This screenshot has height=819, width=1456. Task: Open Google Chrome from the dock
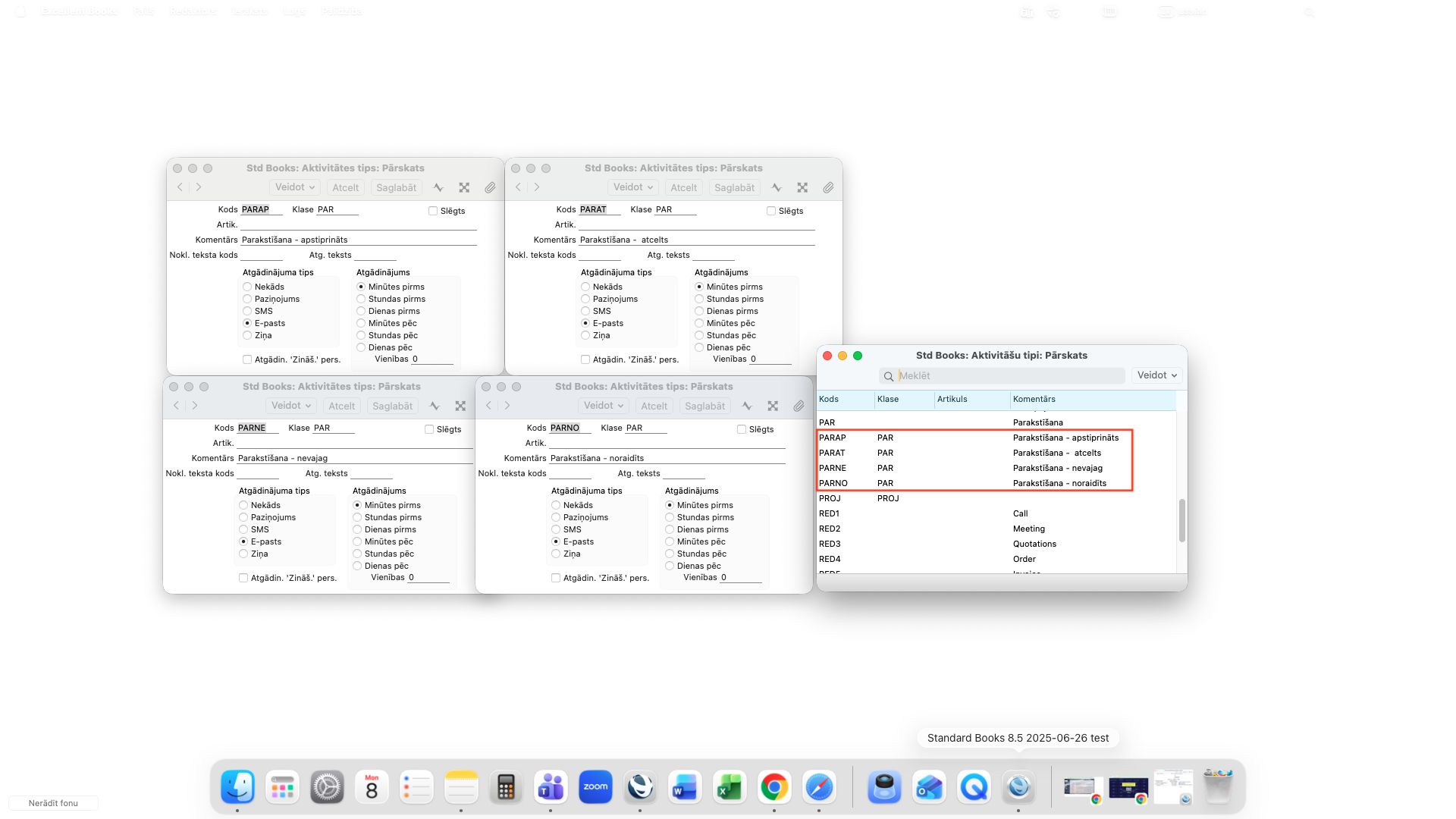click(x=773, y=787)
